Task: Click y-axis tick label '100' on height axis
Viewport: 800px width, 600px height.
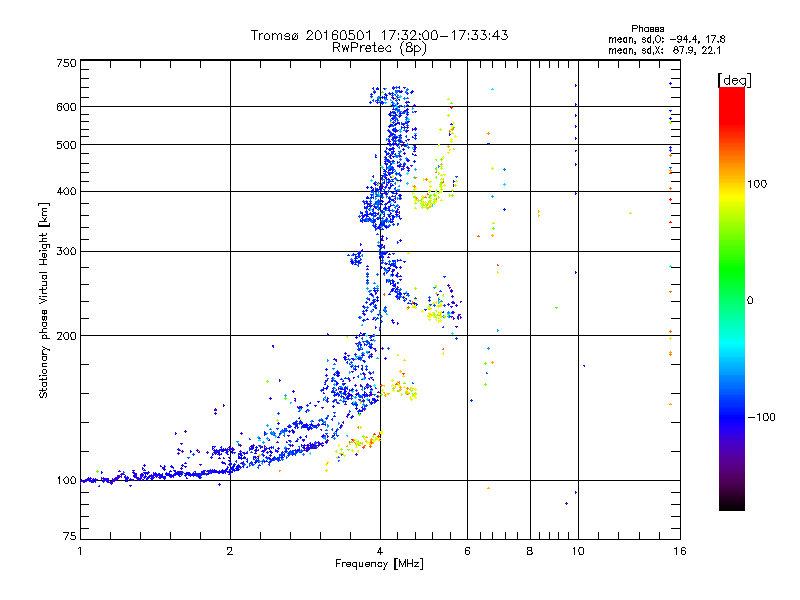Action: pos(67,481)
